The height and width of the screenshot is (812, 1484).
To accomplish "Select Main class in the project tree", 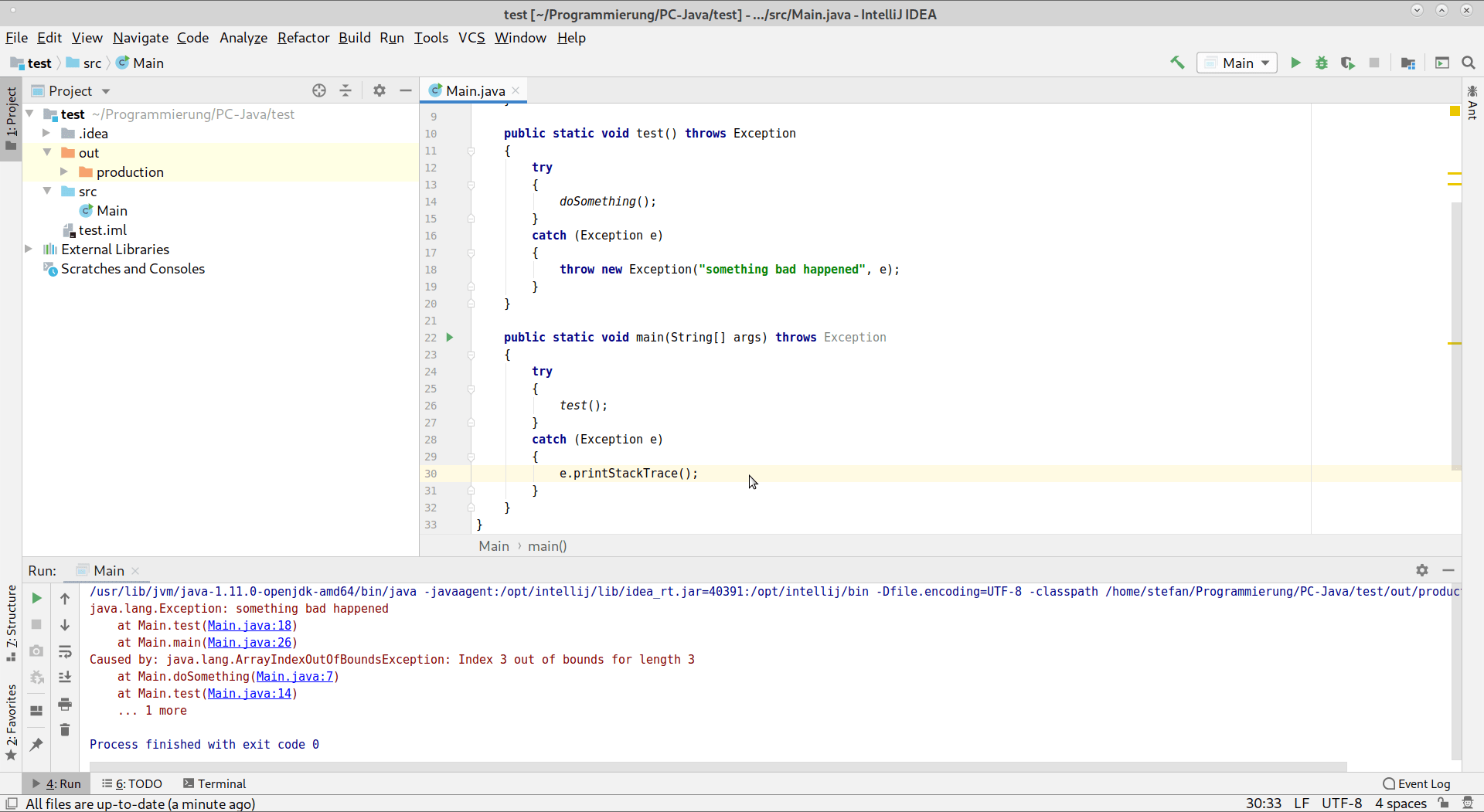I will coord(104,210).
